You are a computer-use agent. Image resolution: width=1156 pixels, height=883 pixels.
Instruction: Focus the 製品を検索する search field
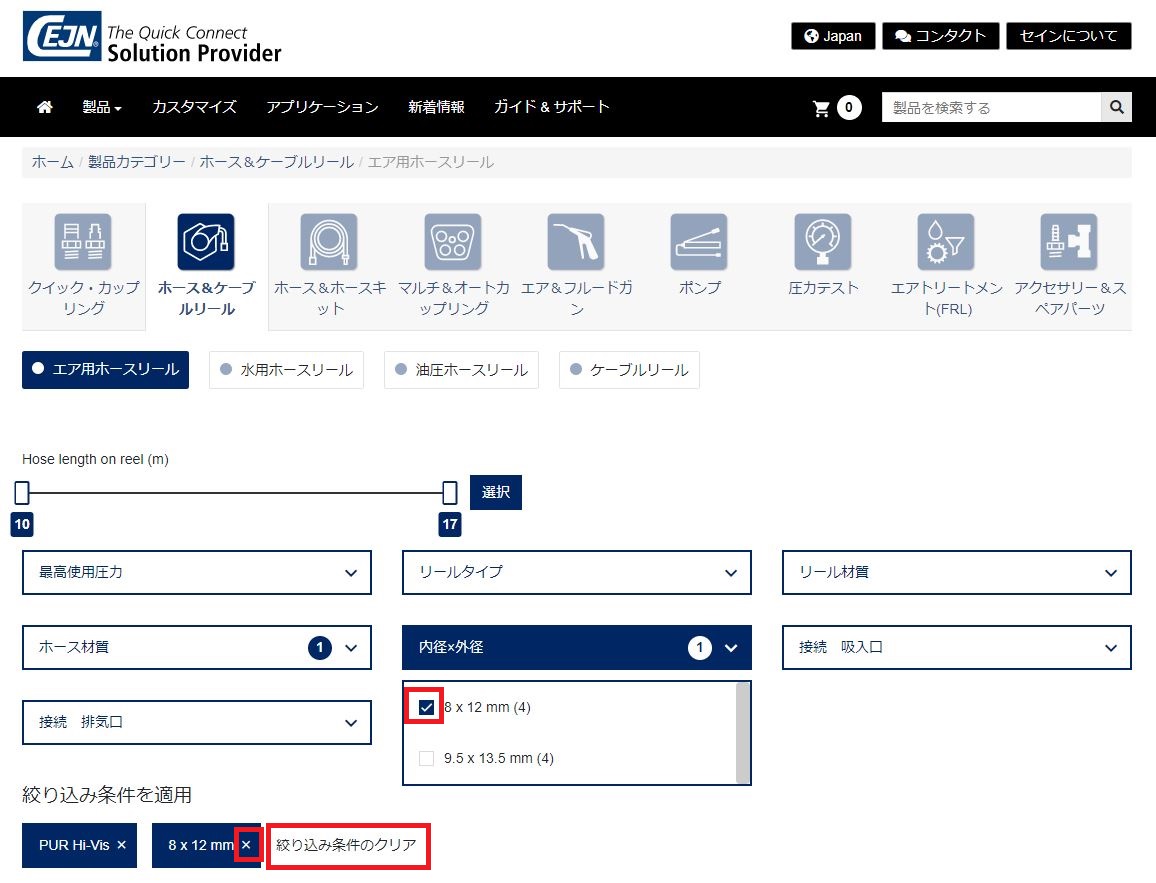tap(990, 107)
